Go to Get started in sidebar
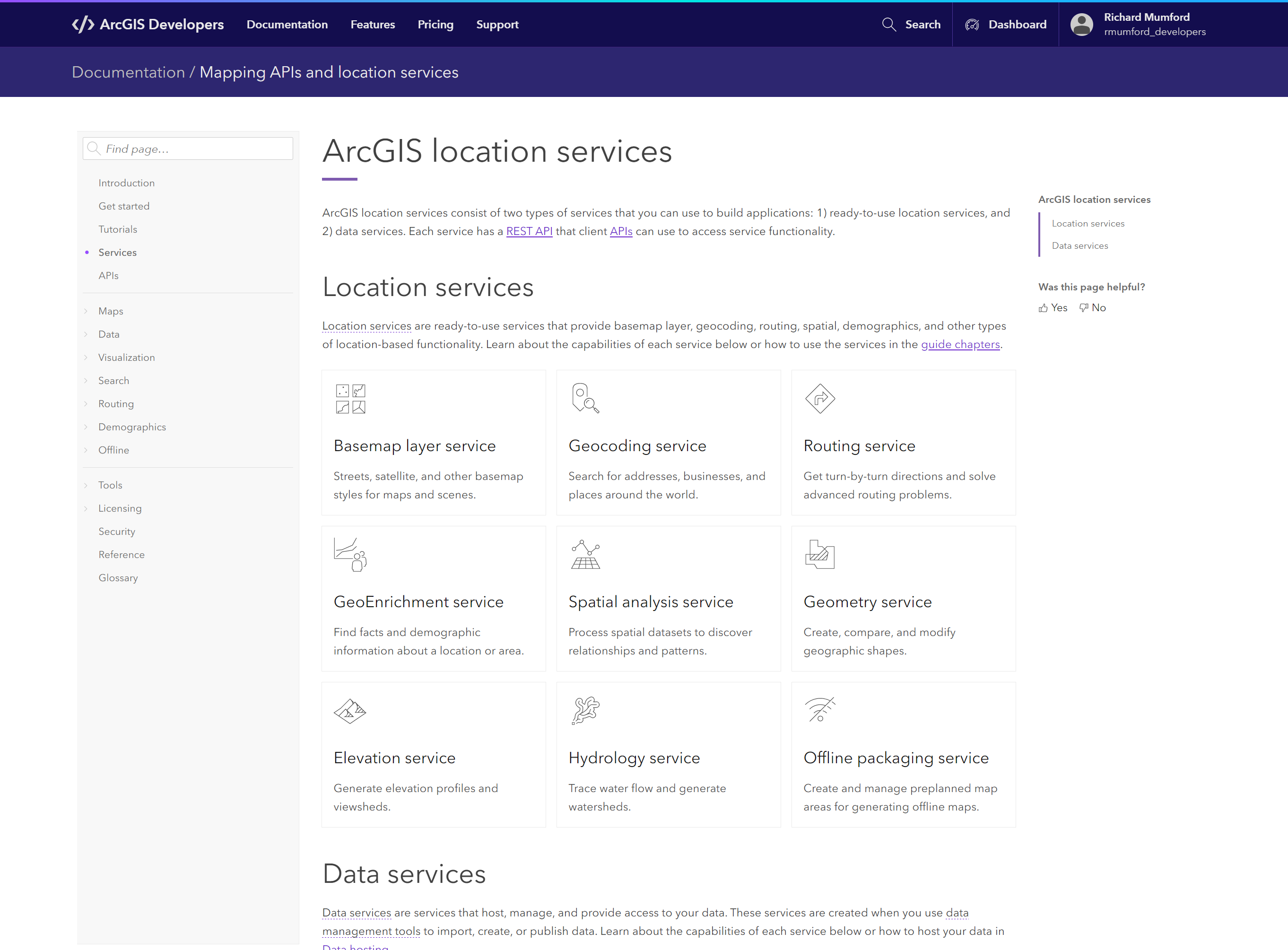The width and height of the screenshot is (1288, 950). click(123, 206)
